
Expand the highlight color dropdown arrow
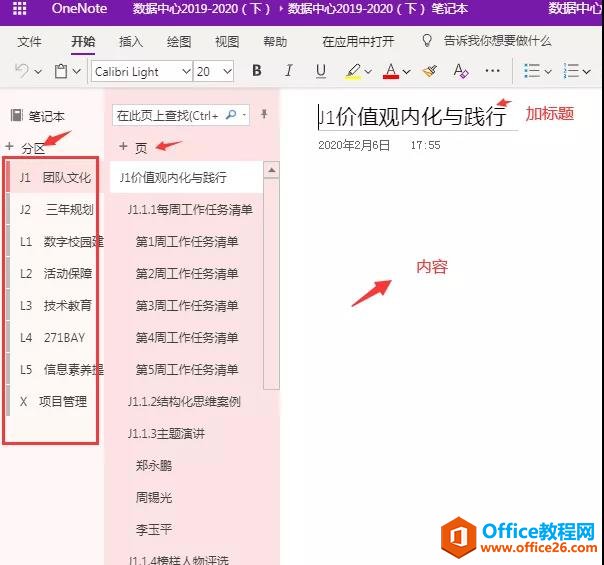(368, 72)
